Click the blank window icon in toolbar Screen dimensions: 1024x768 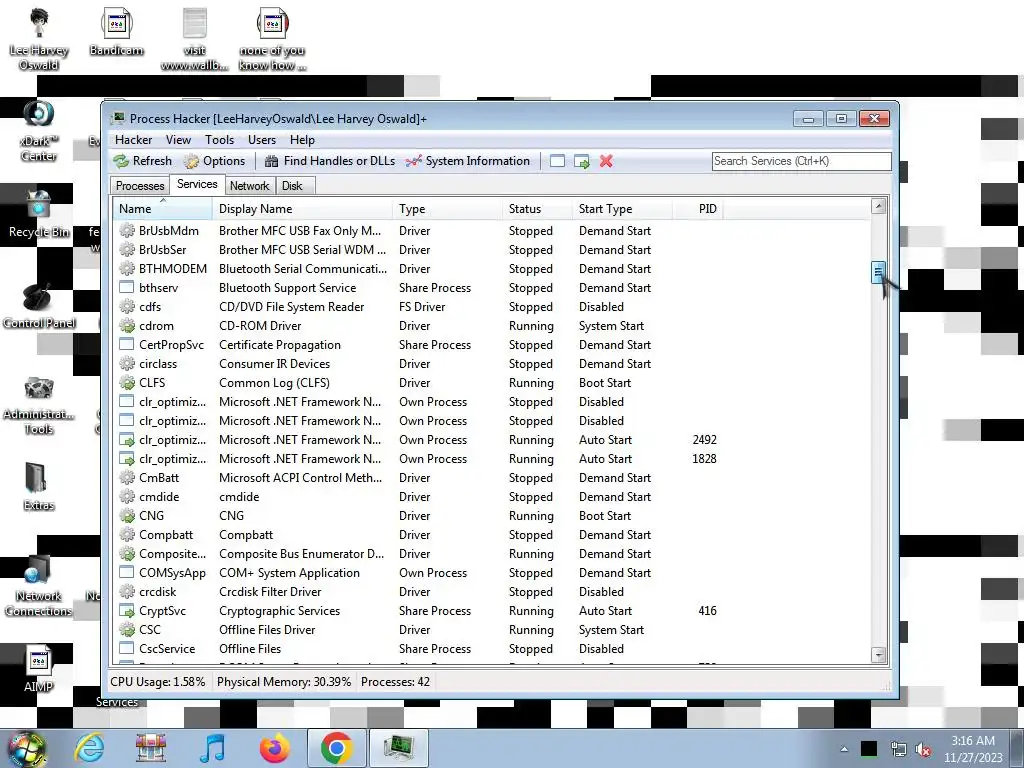(x=557, y=161)
